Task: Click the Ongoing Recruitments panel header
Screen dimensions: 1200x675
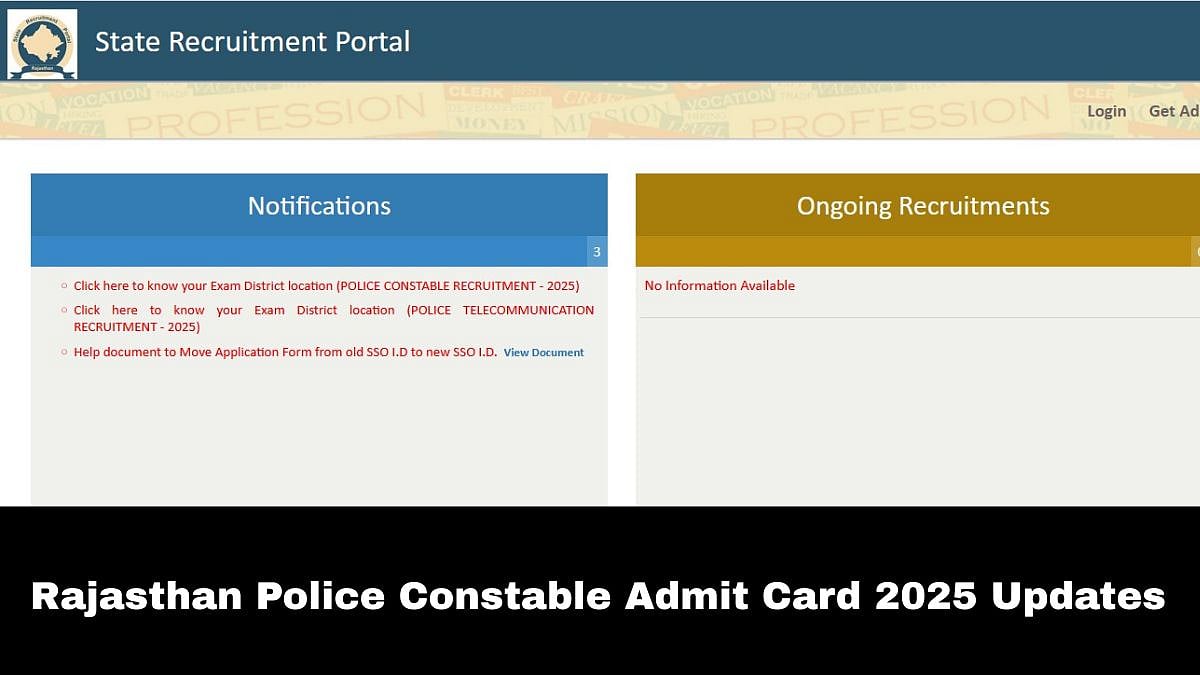Action: [922, 206]
